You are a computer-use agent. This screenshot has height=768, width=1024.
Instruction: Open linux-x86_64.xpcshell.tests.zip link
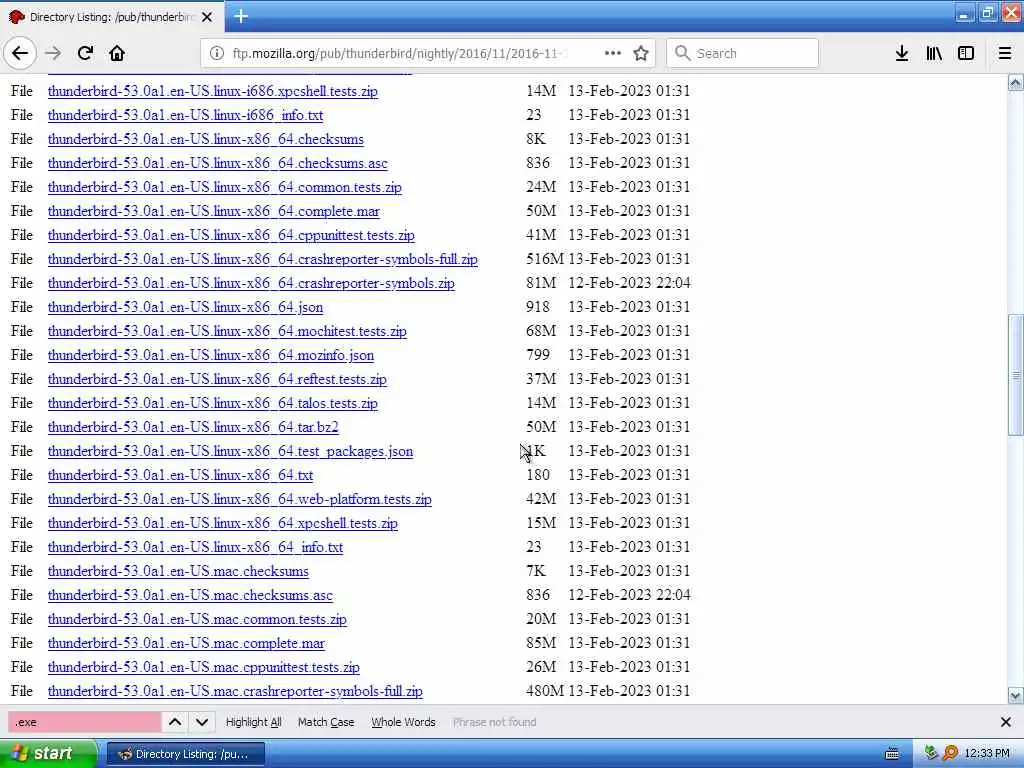coord(223,523)
